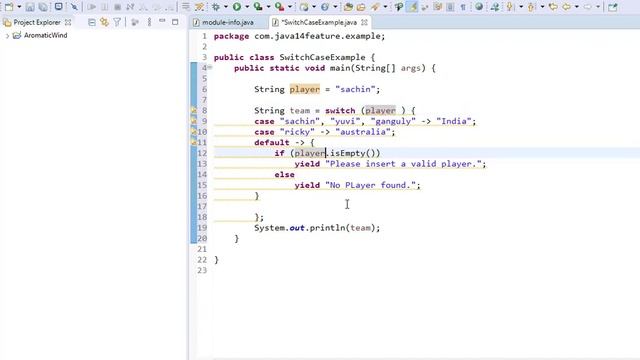Click the Open Type icon
Screen dimensions: 640x360
coord(348,7)
